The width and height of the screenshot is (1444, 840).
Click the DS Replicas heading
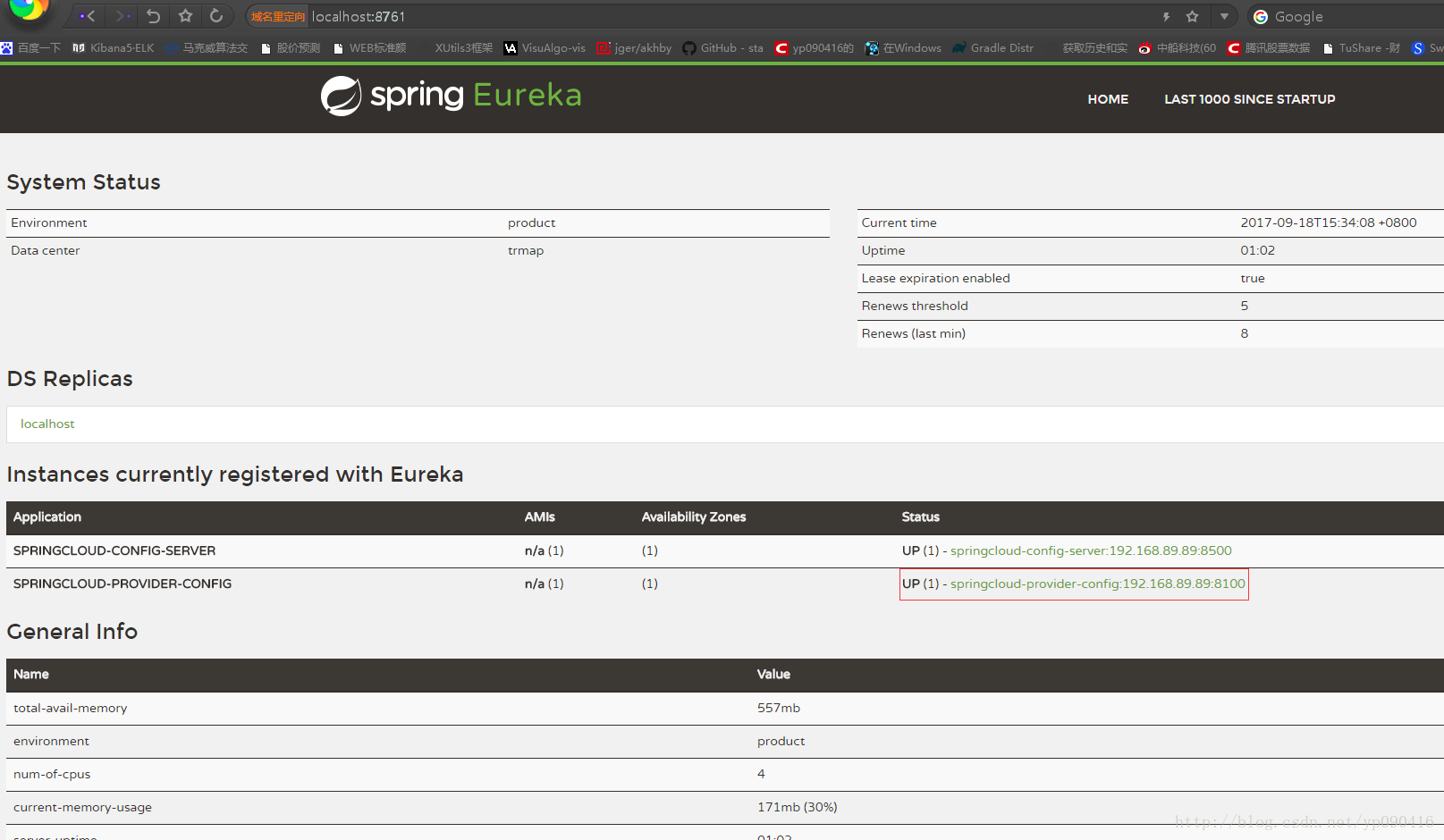pos(70,379)
